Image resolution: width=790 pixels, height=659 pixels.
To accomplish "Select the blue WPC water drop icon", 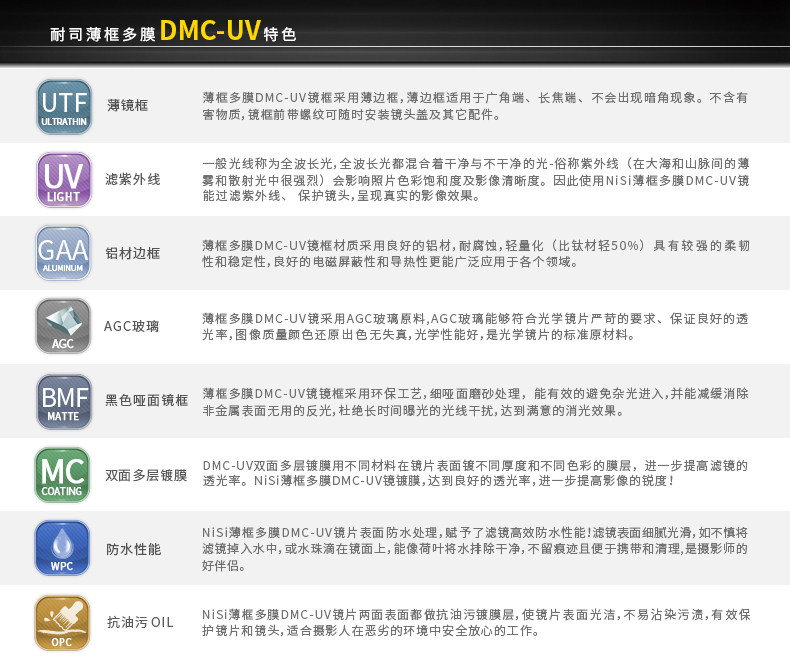I will click(x=62, y=548).
